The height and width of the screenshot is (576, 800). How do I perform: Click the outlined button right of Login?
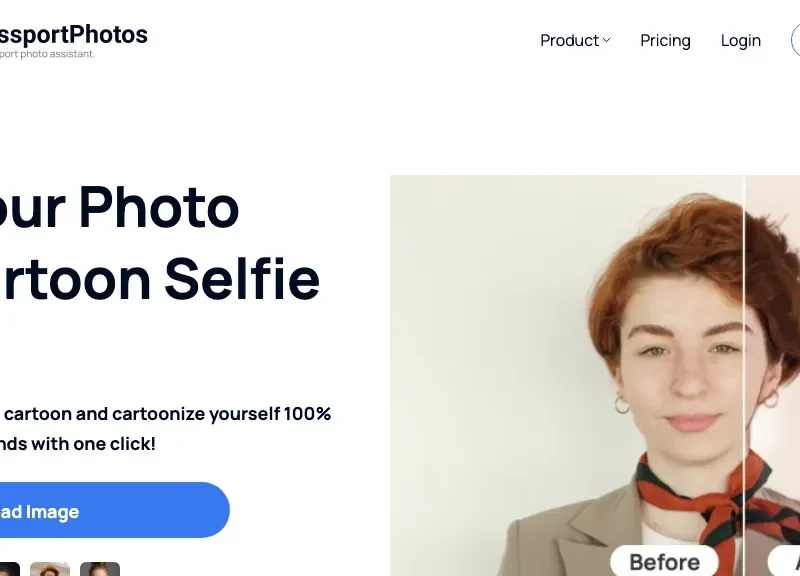795,40
